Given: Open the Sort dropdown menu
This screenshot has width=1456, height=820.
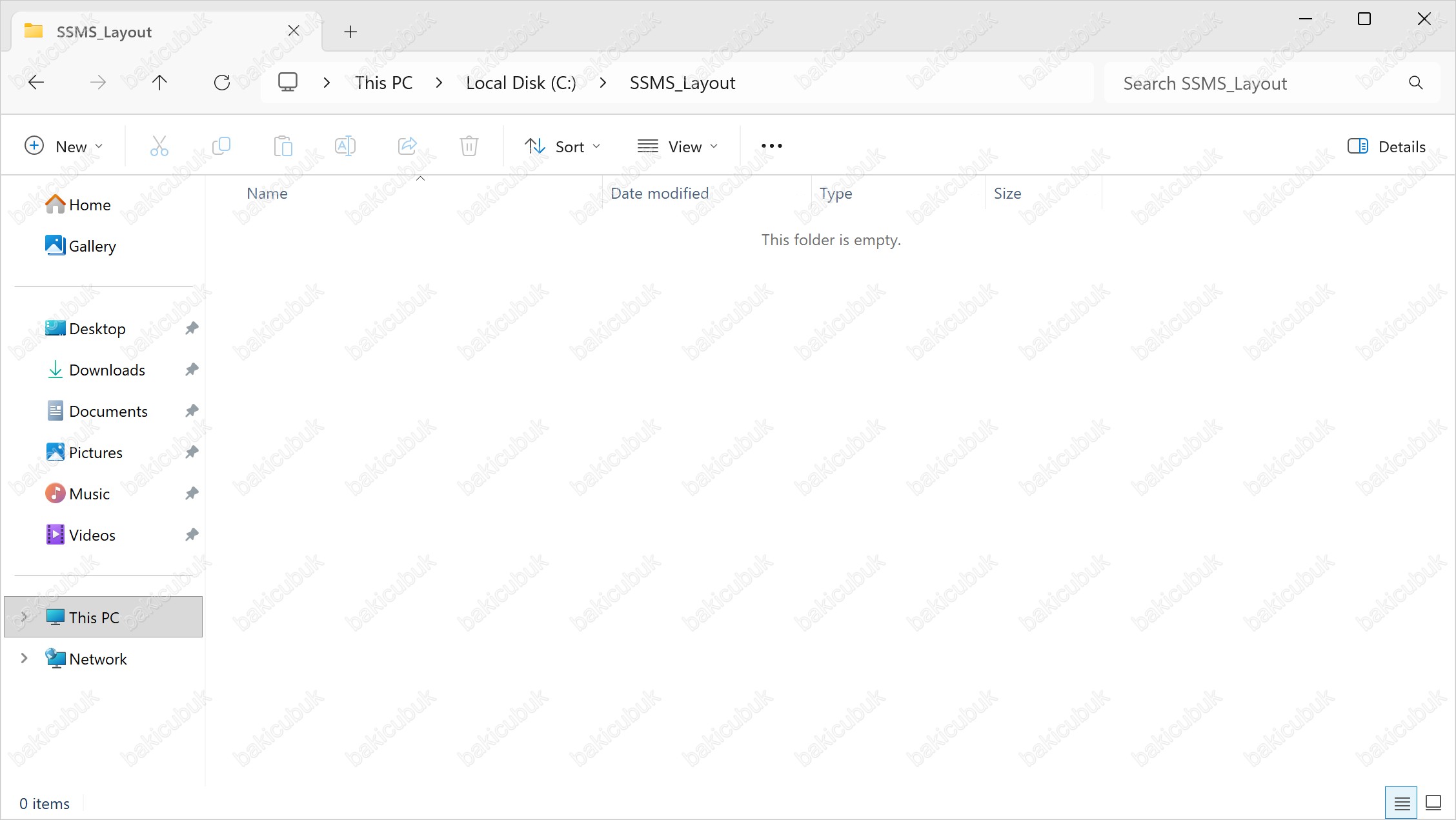Looking at the screenshot, I should point(563,146).
